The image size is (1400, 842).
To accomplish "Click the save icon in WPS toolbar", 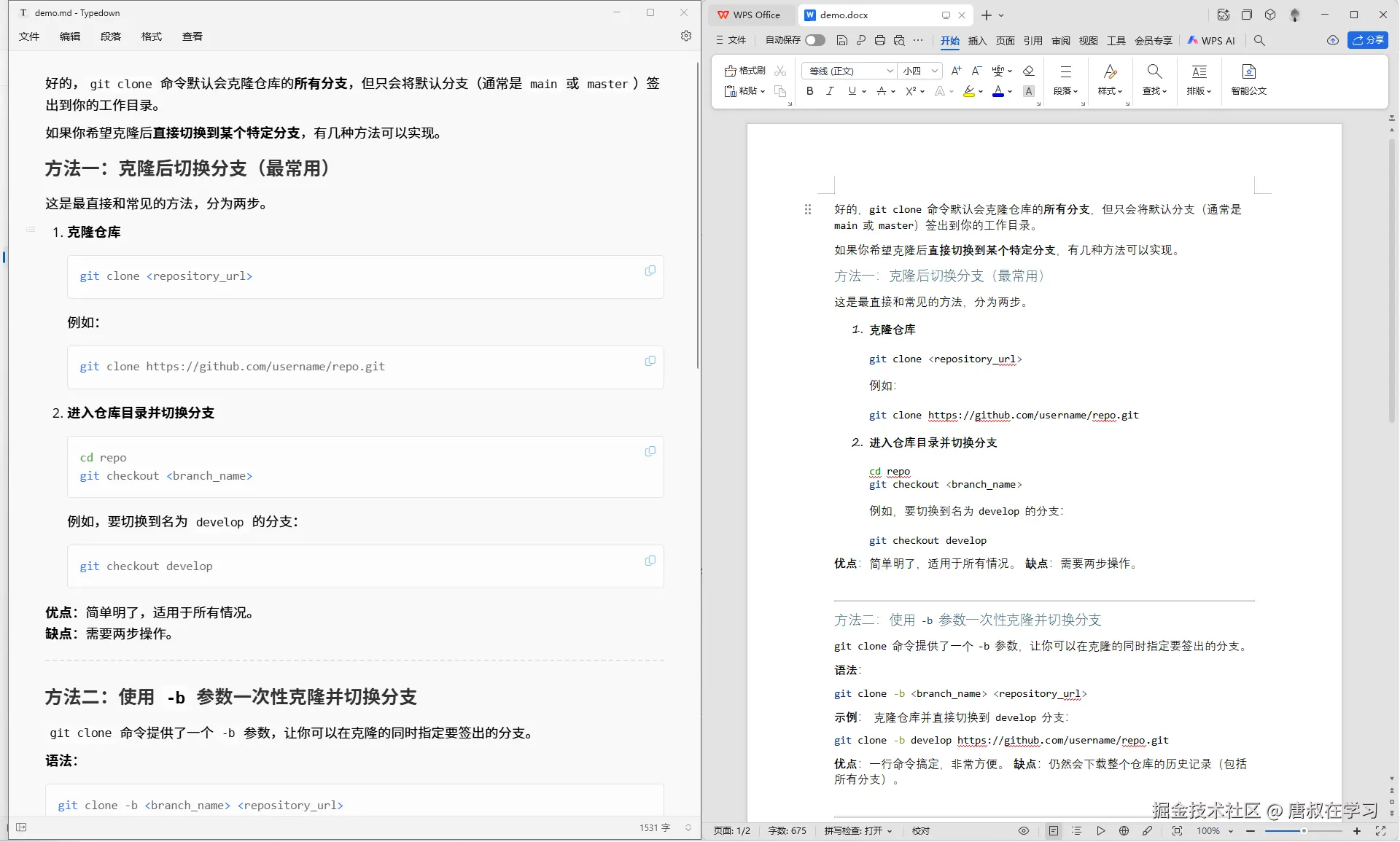I will click(x=842, y=40).
